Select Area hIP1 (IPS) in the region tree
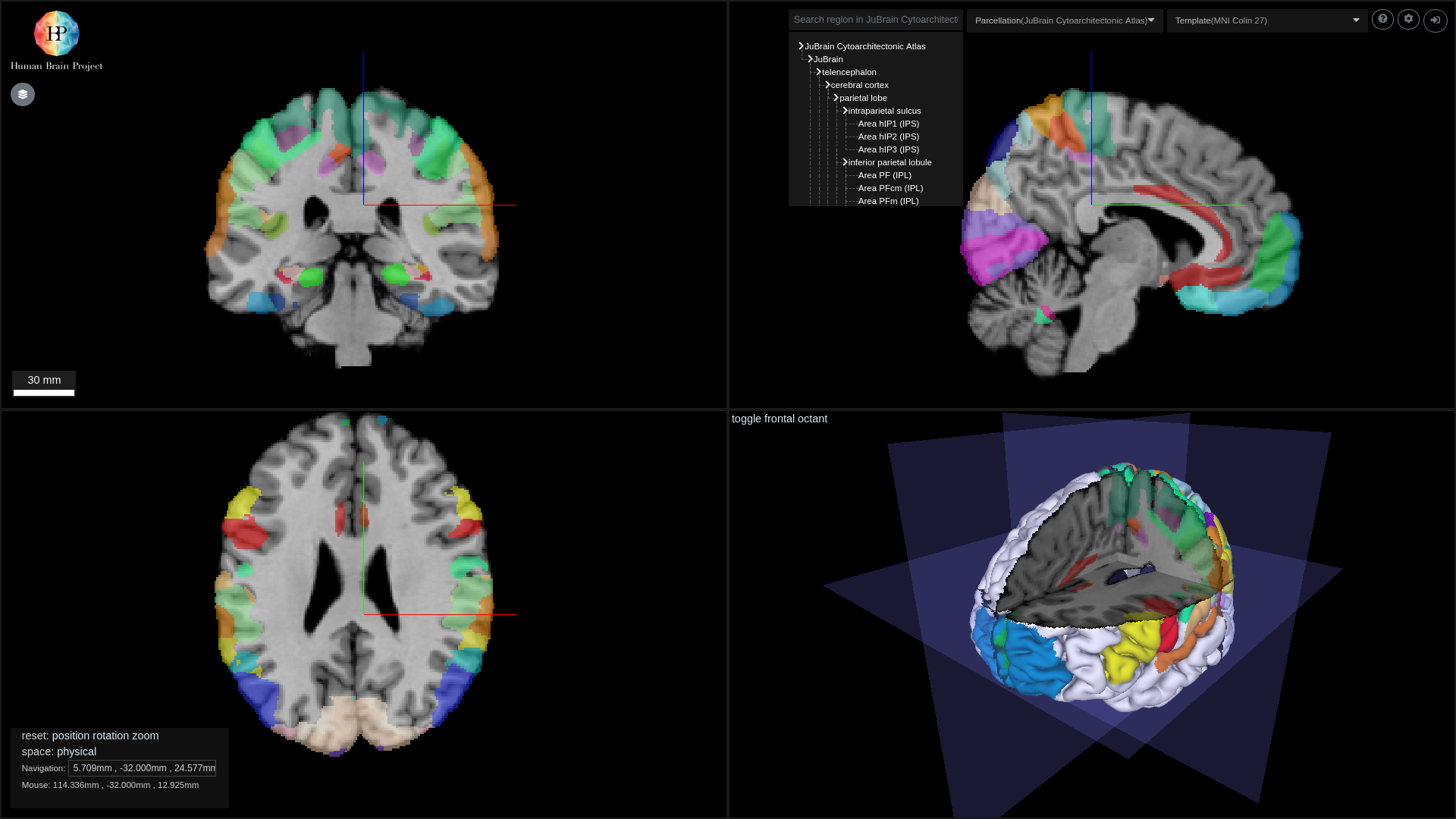1456x819 pixels. tap(888, 124)
